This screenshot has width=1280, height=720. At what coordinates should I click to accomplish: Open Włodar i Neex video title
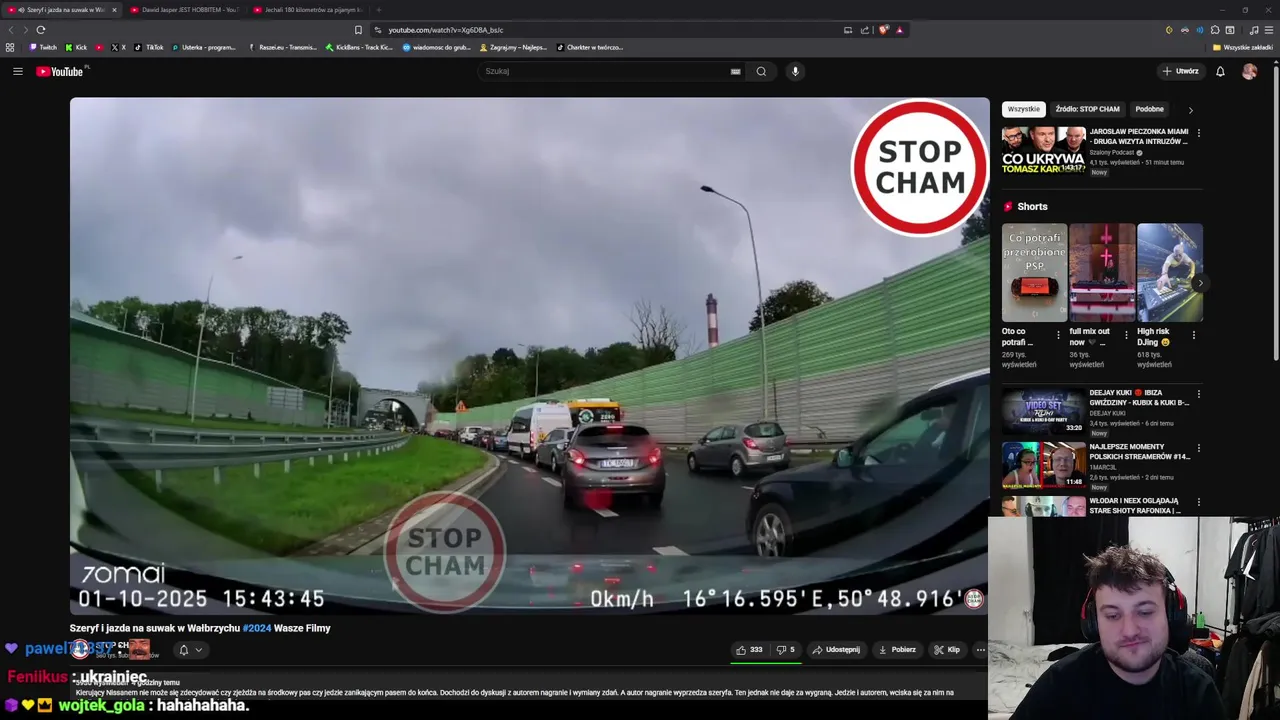pos(1134,506)
